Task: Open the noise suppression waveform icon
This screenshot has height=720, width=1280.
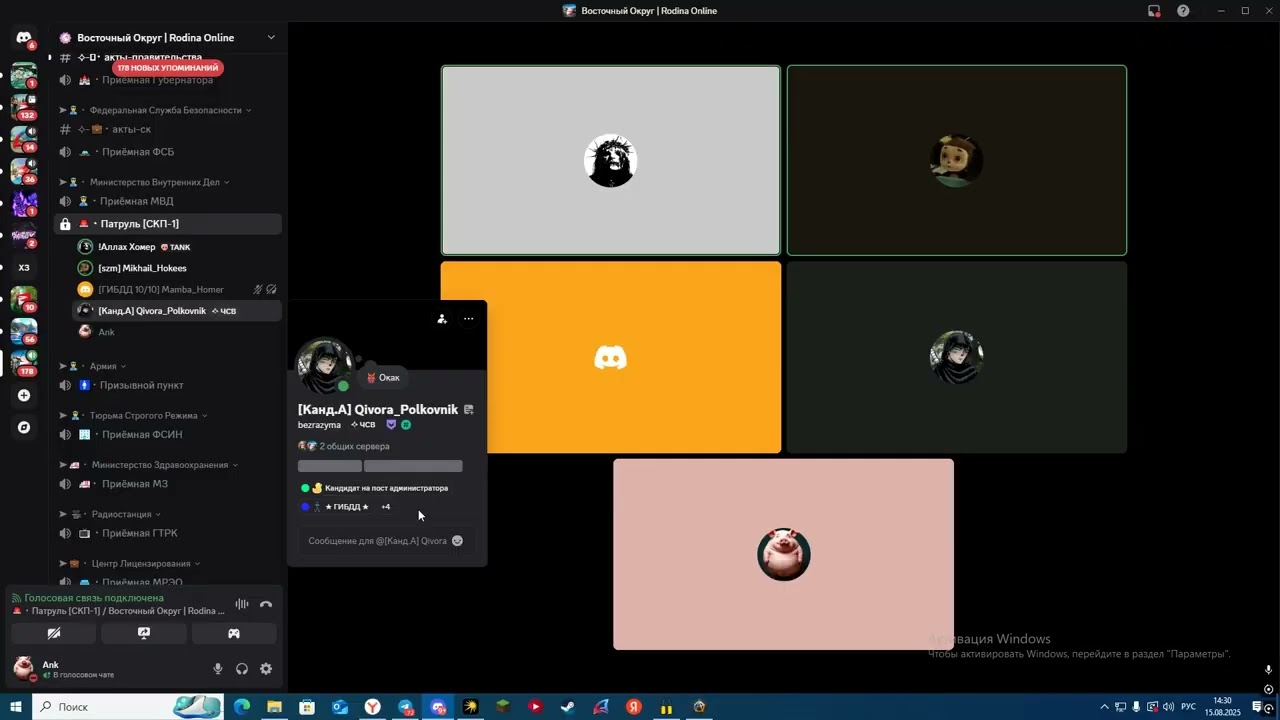Action: point(241,604)
